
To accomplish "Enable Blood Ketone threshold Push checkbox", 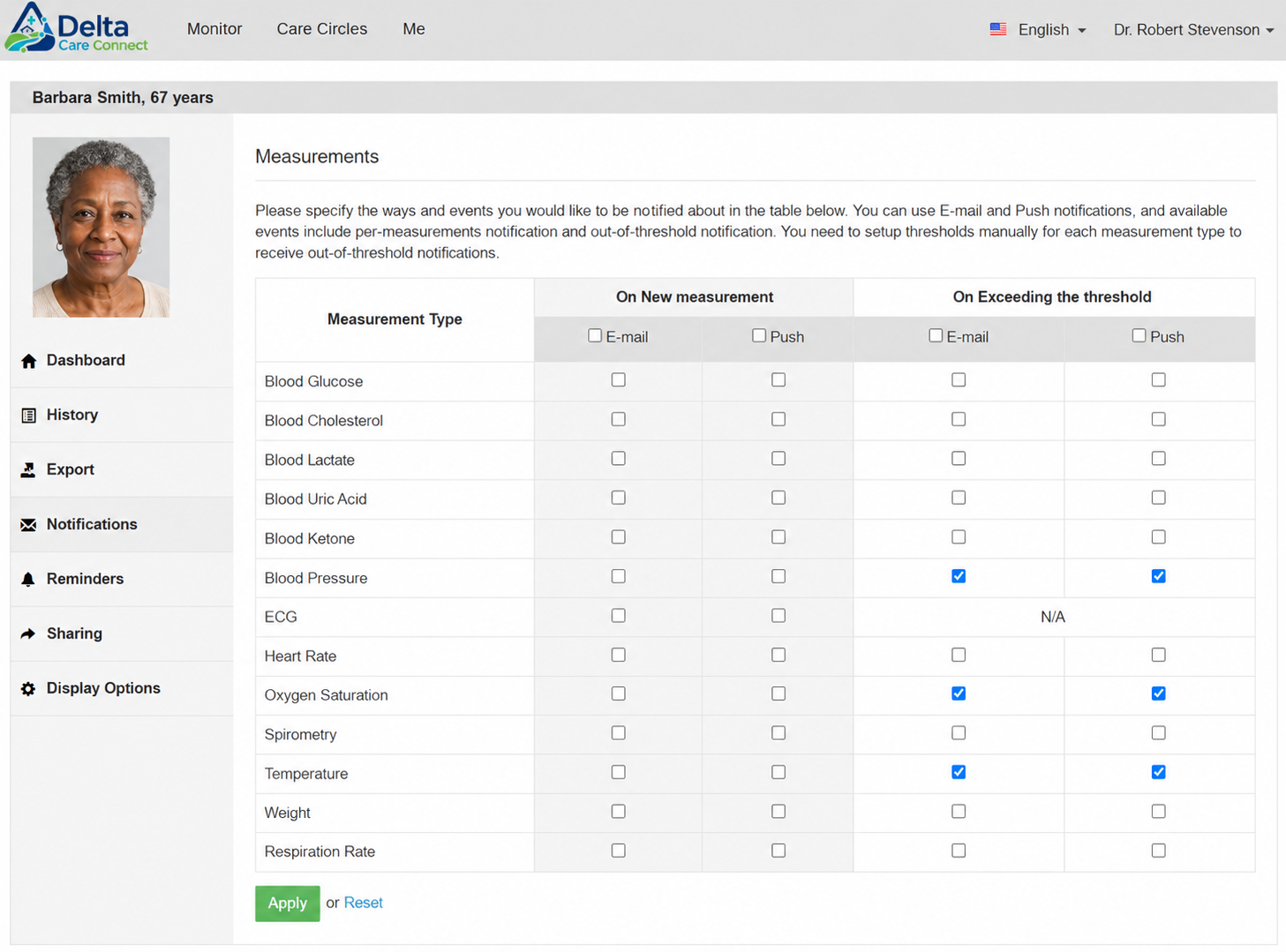I will 1159,537.
